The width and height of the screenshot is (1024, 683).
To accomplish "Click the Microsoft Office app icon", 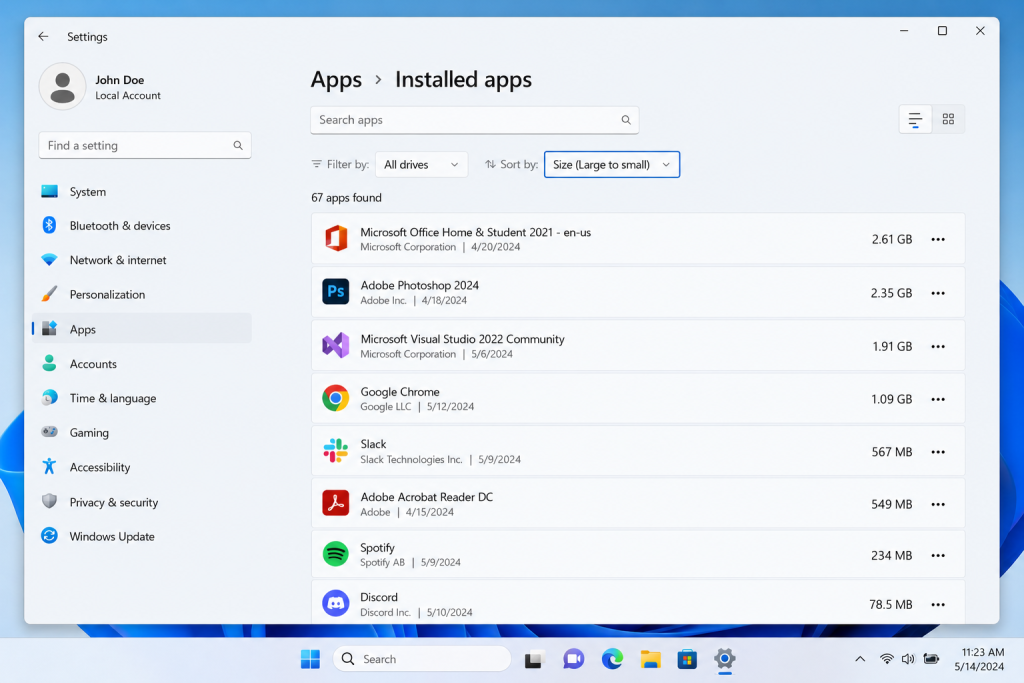I will pos(336,239).
